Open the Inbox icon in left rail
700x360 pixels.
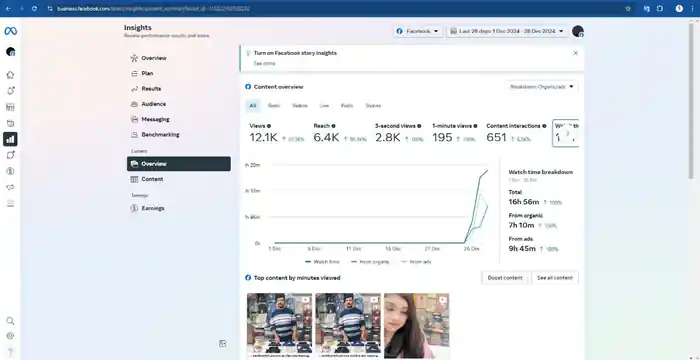click(x=10, y=123)
